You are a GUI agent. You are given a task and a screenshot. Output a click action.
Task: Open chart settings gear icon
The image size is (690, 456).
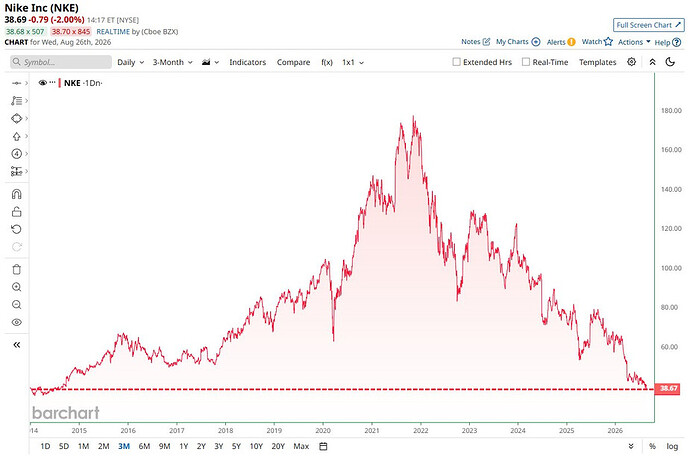click(x=631, y=62)
